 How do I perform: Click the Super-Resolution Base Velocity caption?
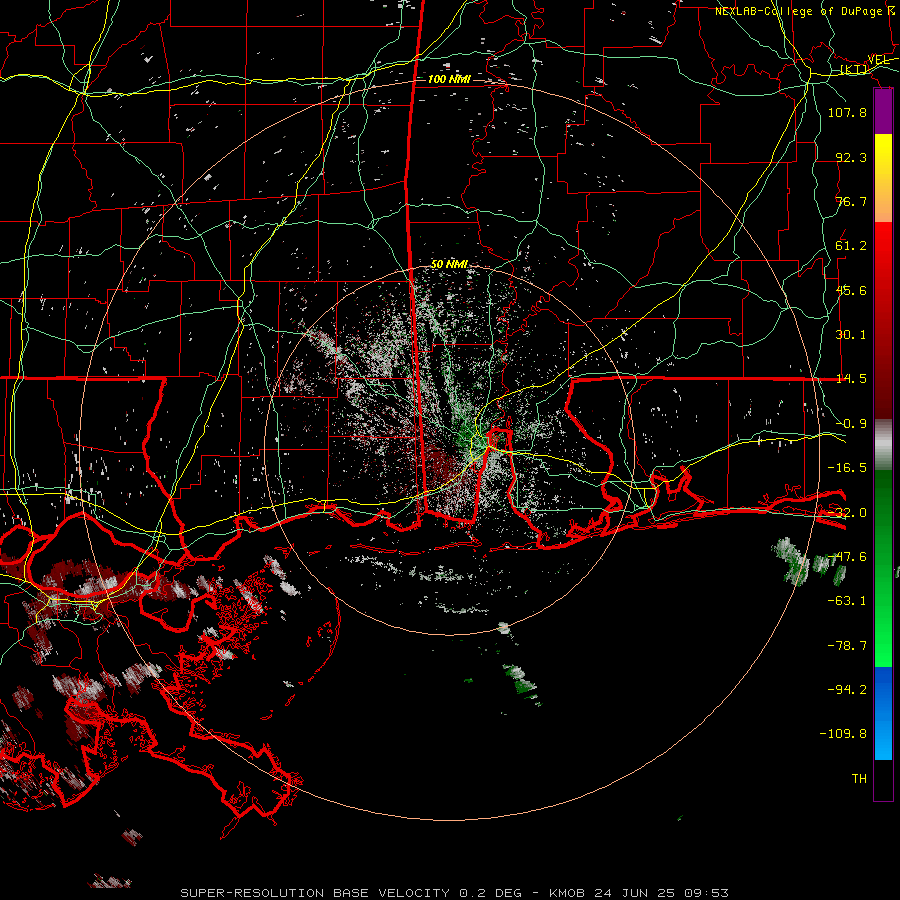[454, 893]
